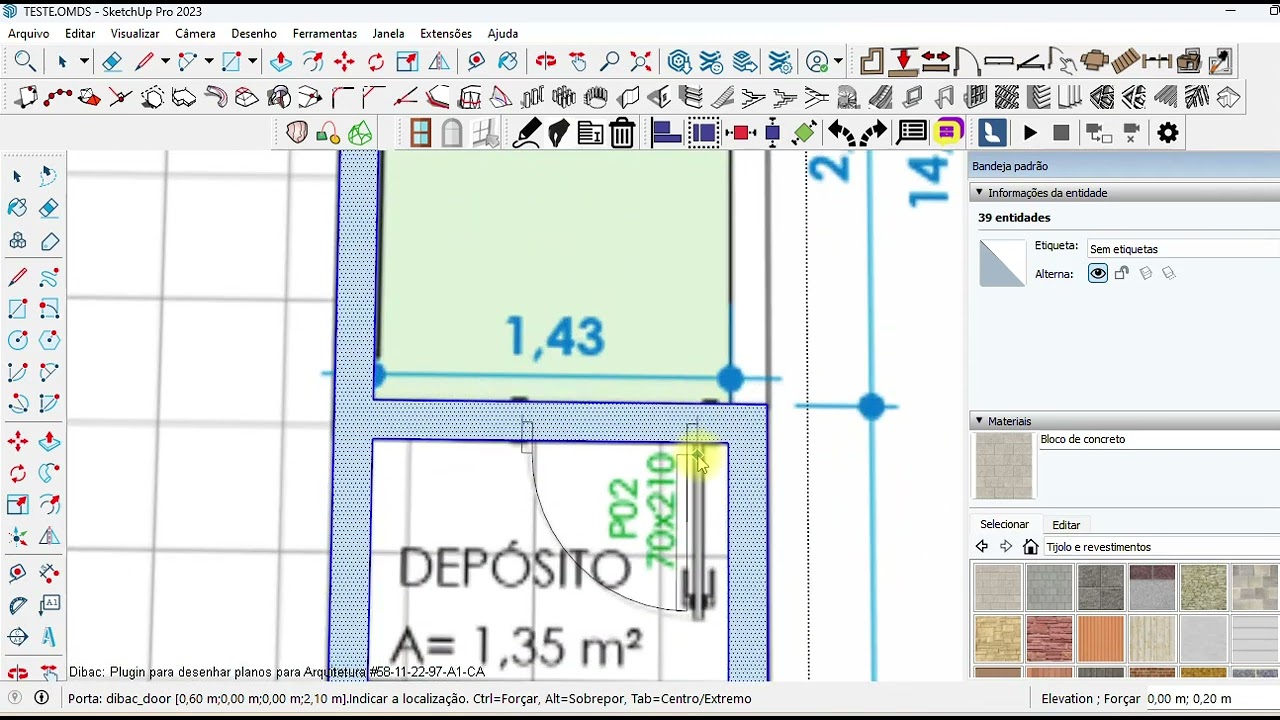The height and width of the screenshot is (720, 1280).
Task: Open the Tijolo e revestimentos materials dropdown
Action: coord(1161,547)
